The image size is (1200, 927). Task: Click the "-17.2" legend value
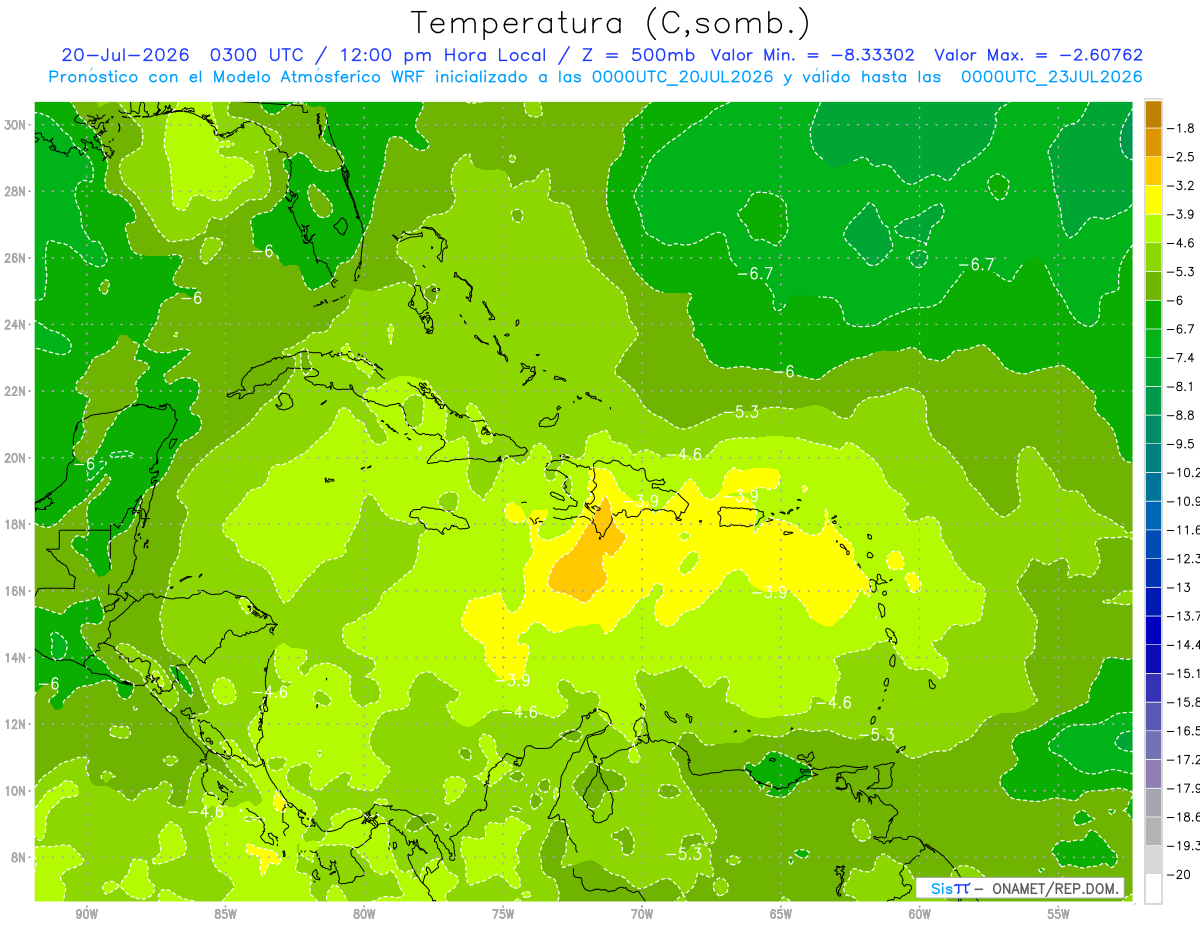pos(1184,759)
